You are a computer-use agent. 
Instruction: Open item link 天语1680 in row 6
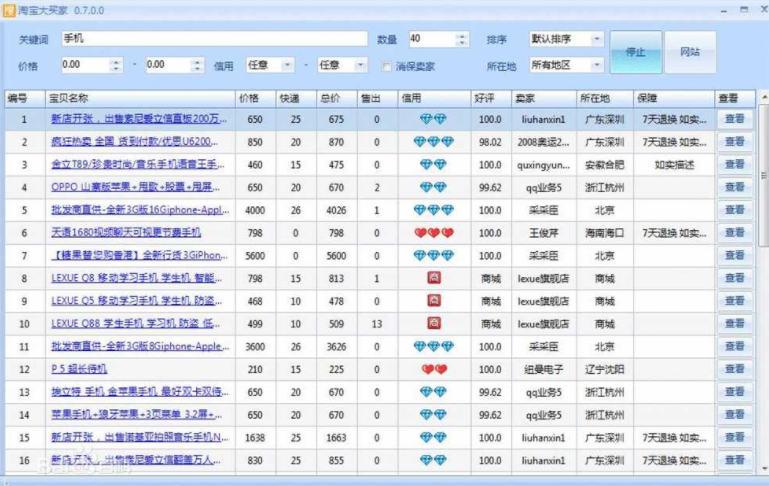126,232
